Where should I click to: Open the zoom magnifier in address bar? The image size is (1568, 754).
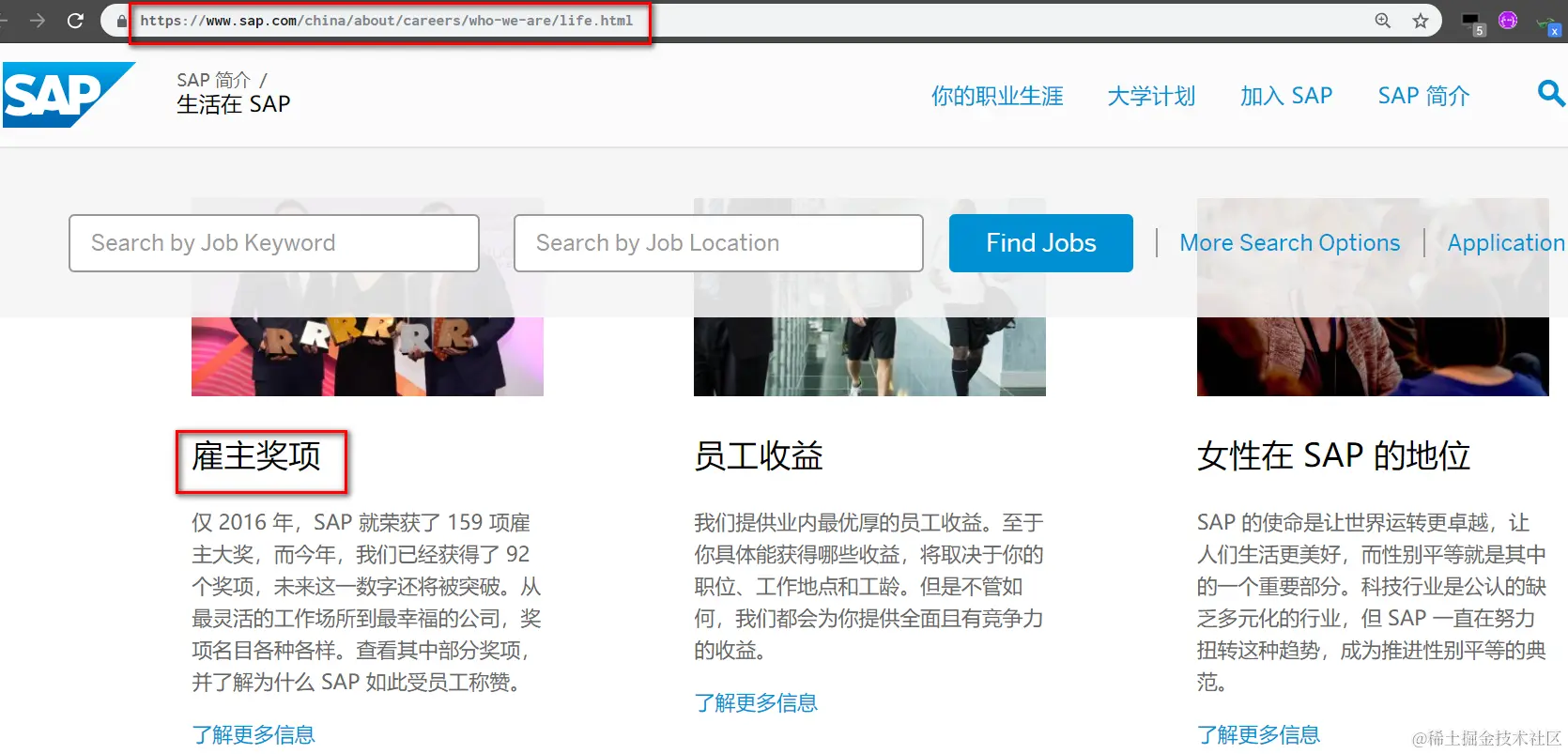(1382, 20)
